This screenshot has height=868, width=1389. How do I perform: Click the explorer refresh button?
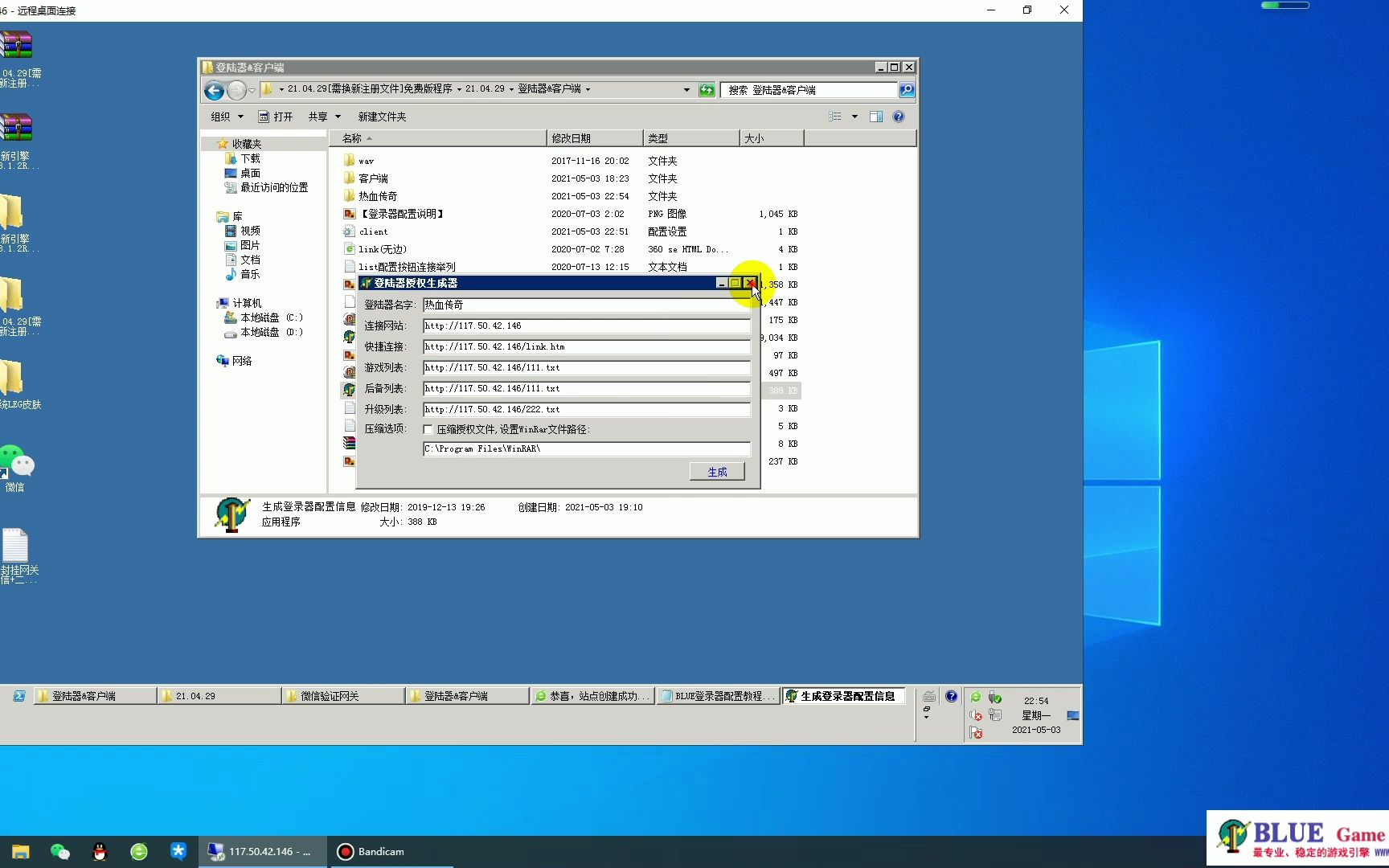(707, 90)
